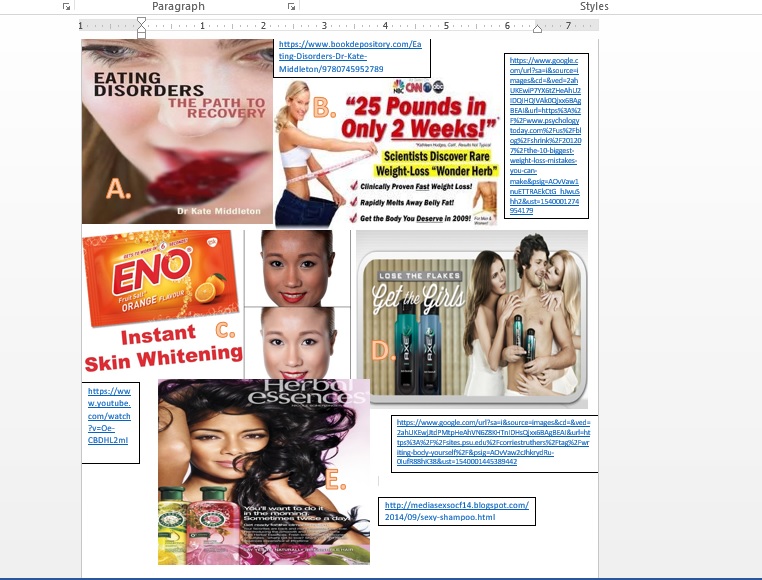Click the left indent square marker on ruler
The height and width of the screenshot is (580, 762).
tap(141, 35)
